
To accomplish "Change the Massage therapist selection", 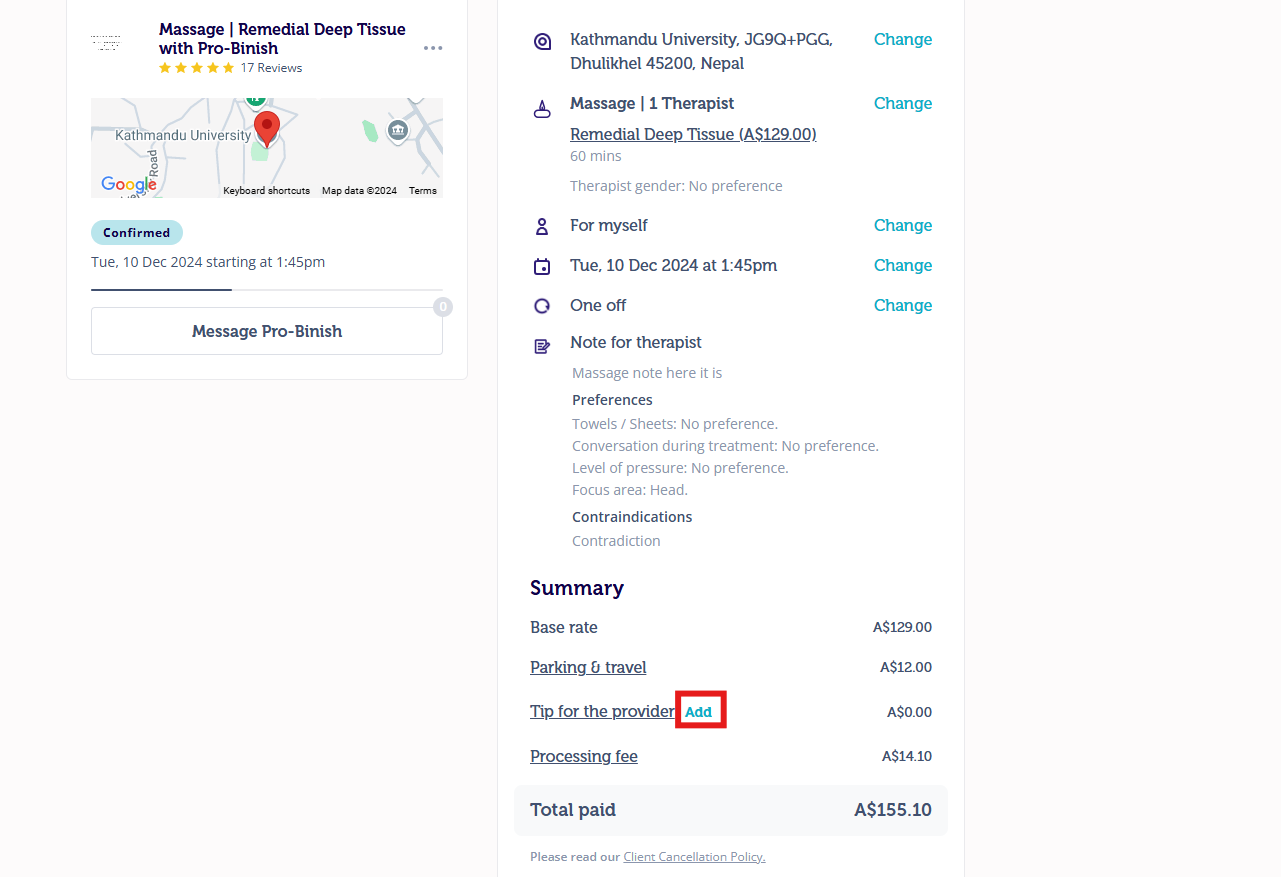I will 902,104.
